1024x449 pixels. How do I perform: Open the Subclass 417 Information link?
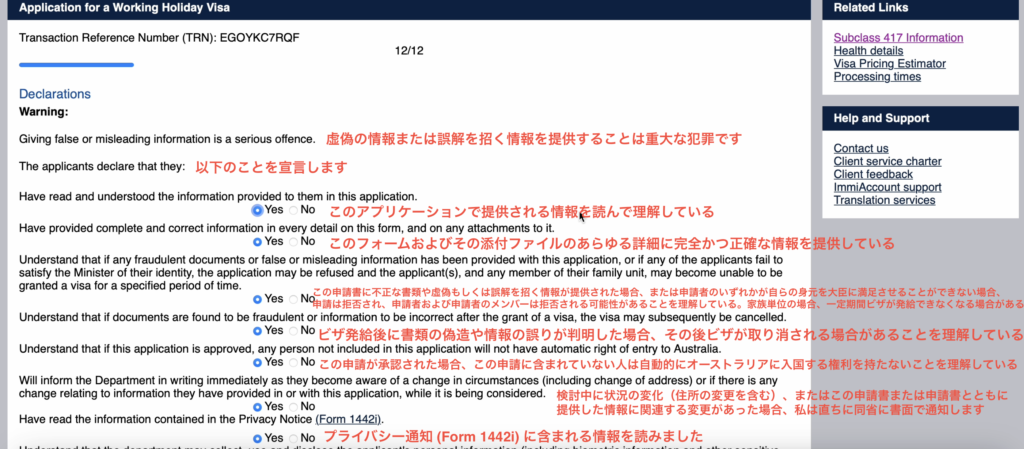point(898,38)
